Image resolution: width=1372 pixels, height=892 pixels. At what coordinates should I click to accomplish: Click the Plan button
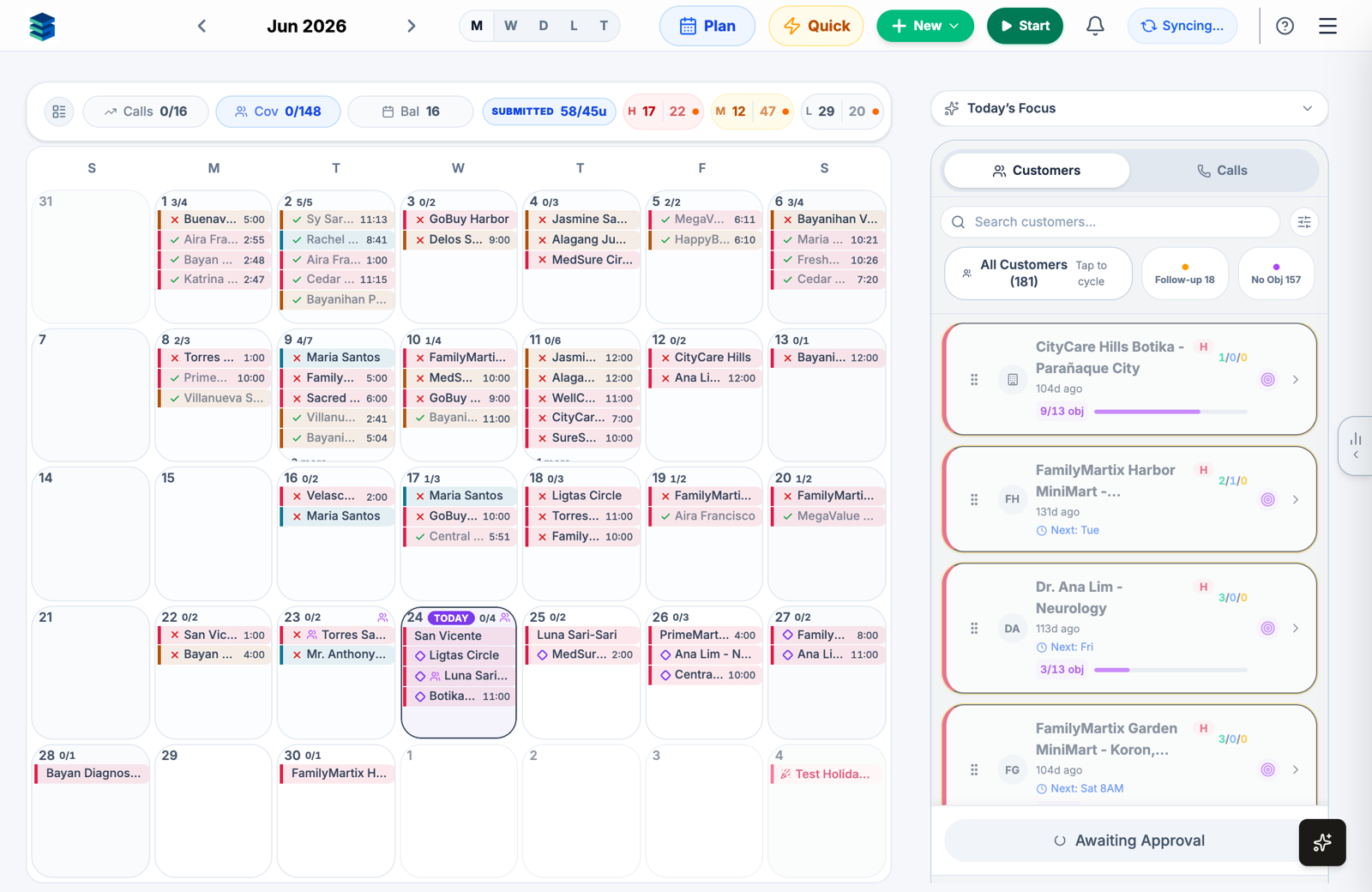pos(707,26)
